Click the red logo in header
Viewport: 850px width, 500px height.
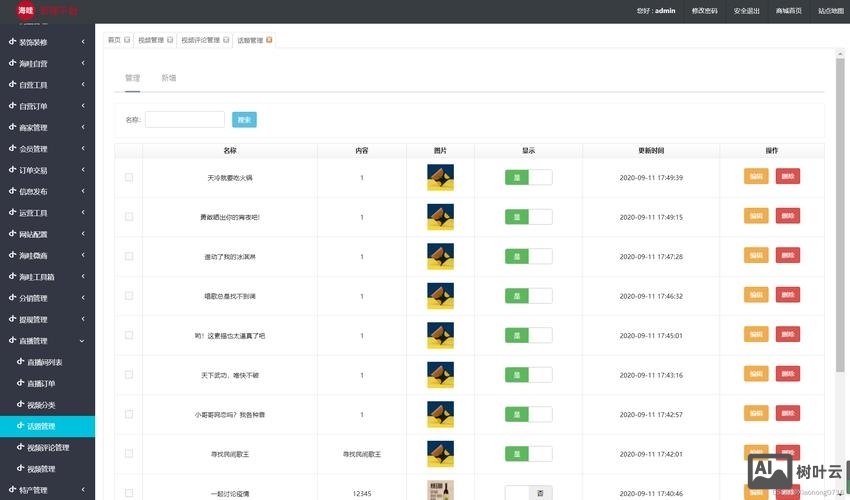(x=25, y=10)
